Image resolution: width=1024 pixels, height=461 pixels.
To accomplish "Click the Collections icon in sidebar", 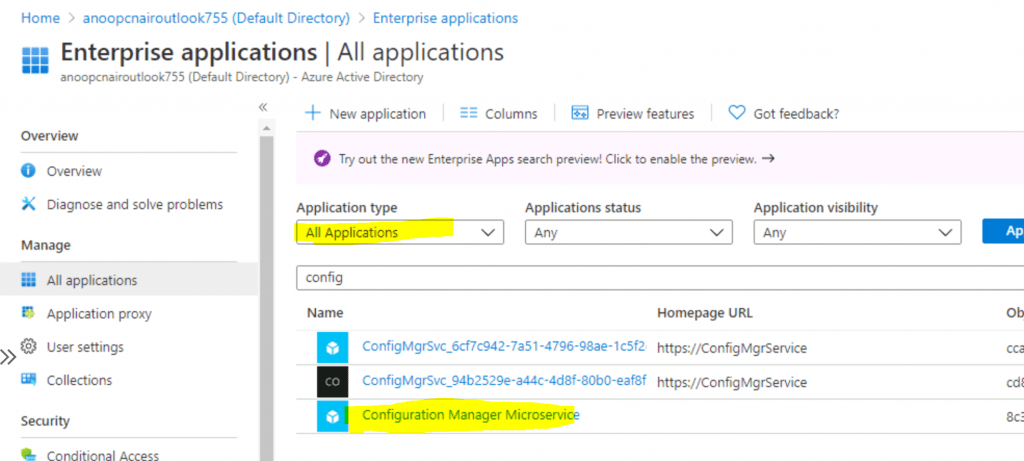I will pyautogui.click(x=28, y=379).
